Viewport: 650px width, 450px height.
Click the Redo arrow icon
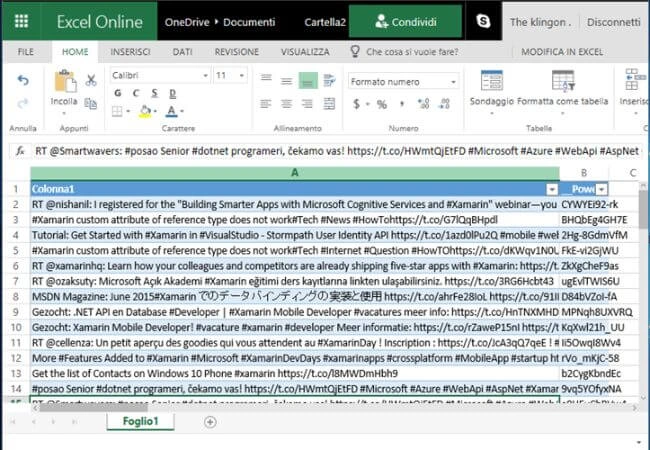click(x=23, y=103)
